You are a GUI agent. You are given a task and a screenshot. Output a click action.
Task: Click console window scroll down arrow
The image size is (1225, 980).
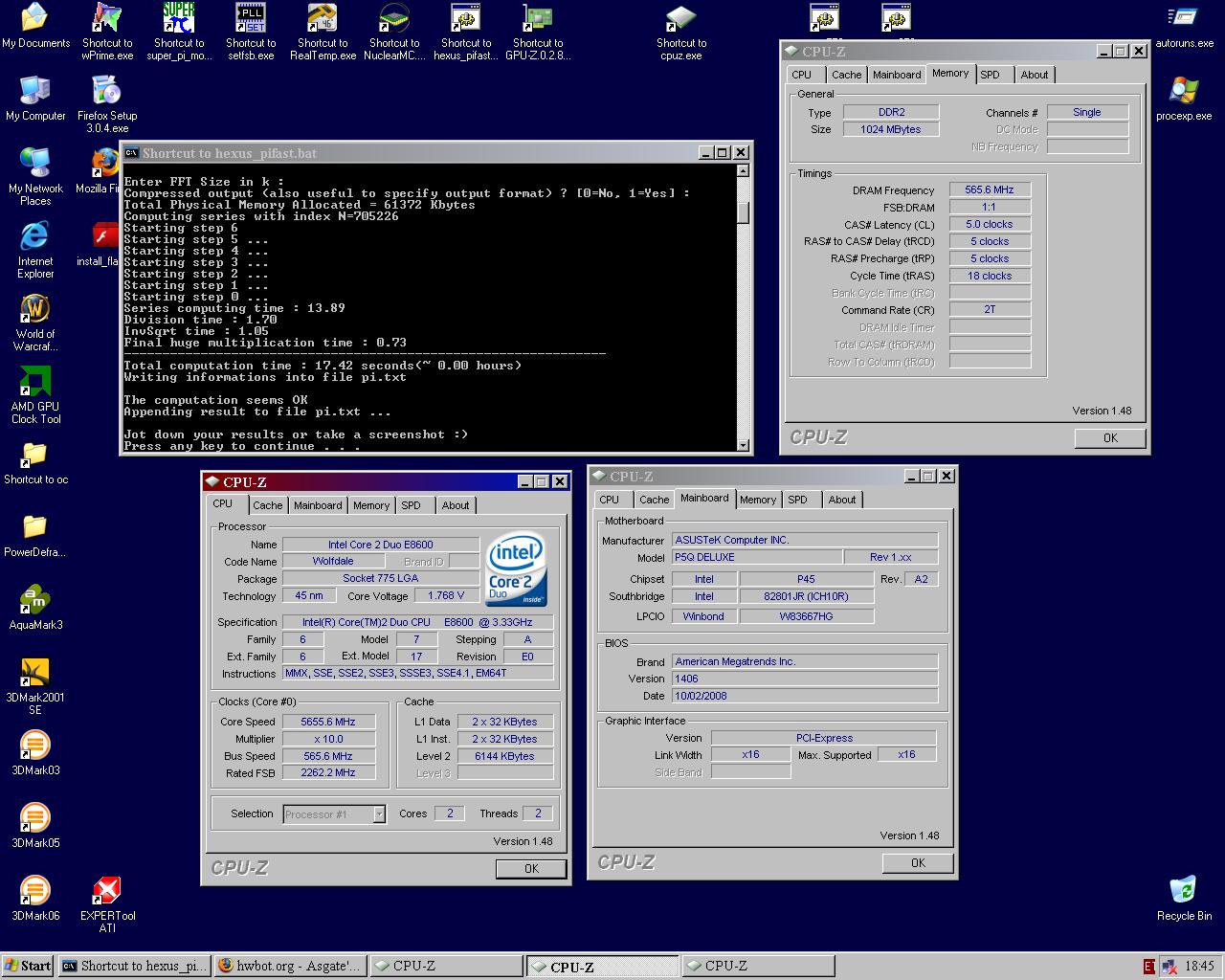point(743,444)
